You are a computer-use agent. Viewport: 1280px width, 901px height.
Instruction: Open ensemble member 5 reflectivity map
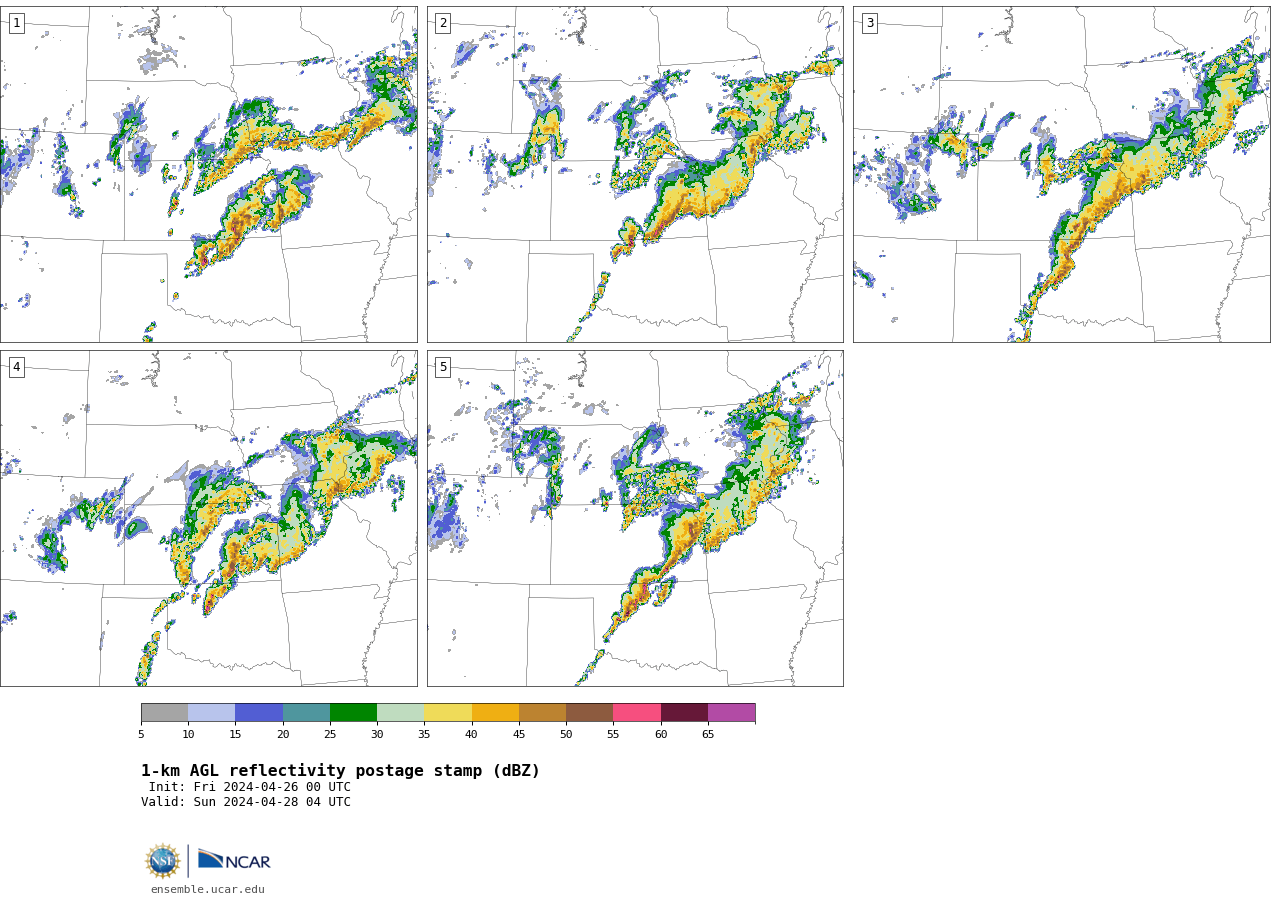click(635, 518)
